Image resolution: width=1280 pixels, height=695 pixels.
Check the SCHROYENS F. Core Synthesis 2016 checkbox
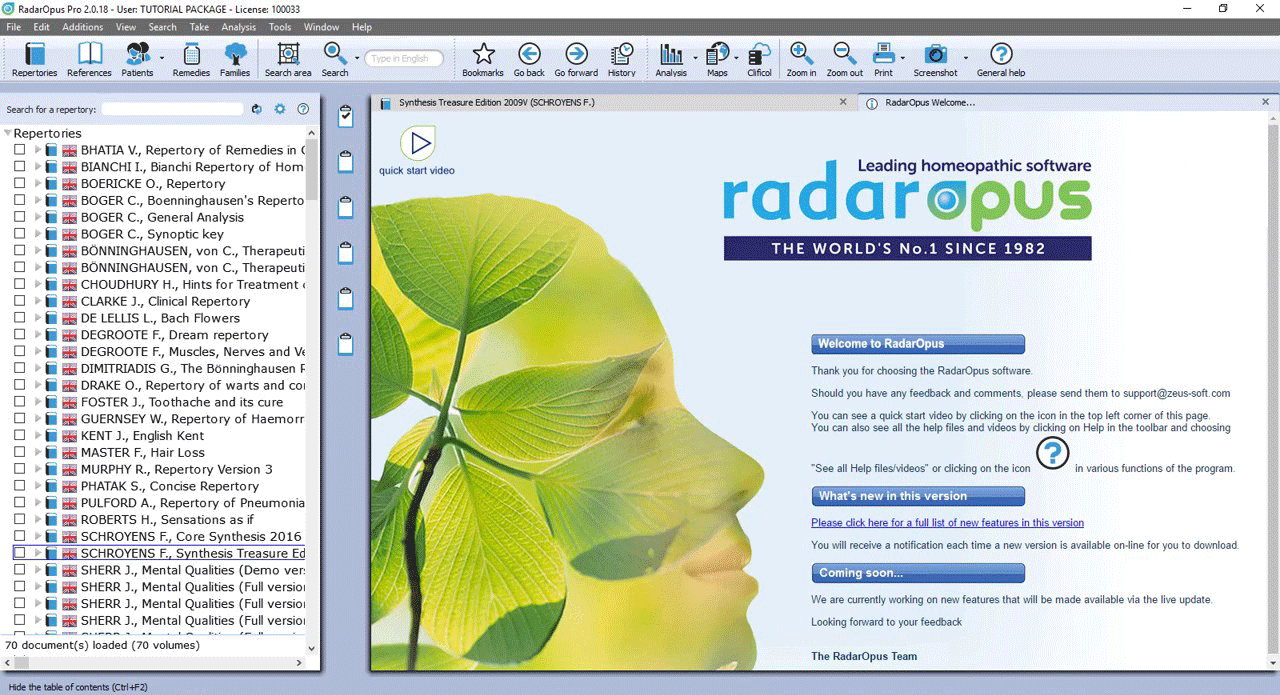pos(19,536)
